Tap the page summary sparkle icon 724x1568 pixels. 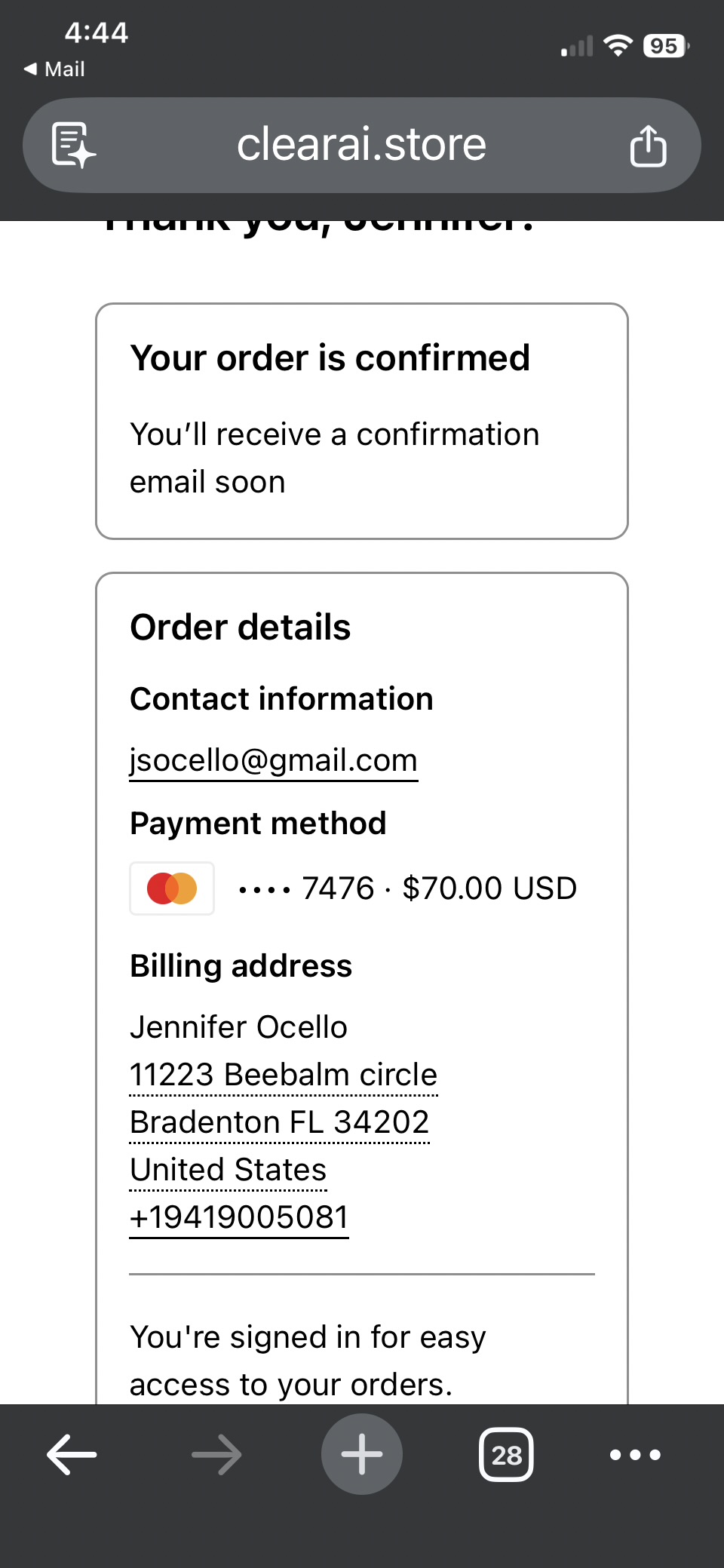(x=73, y=144)
